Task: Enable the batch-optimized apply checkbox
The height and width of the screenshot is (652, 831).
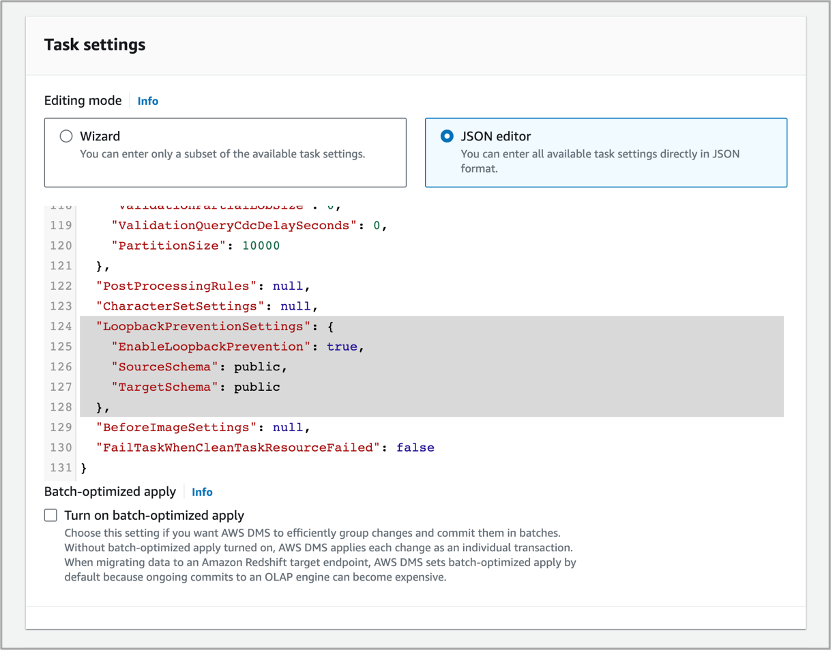Action: [51, 515]
